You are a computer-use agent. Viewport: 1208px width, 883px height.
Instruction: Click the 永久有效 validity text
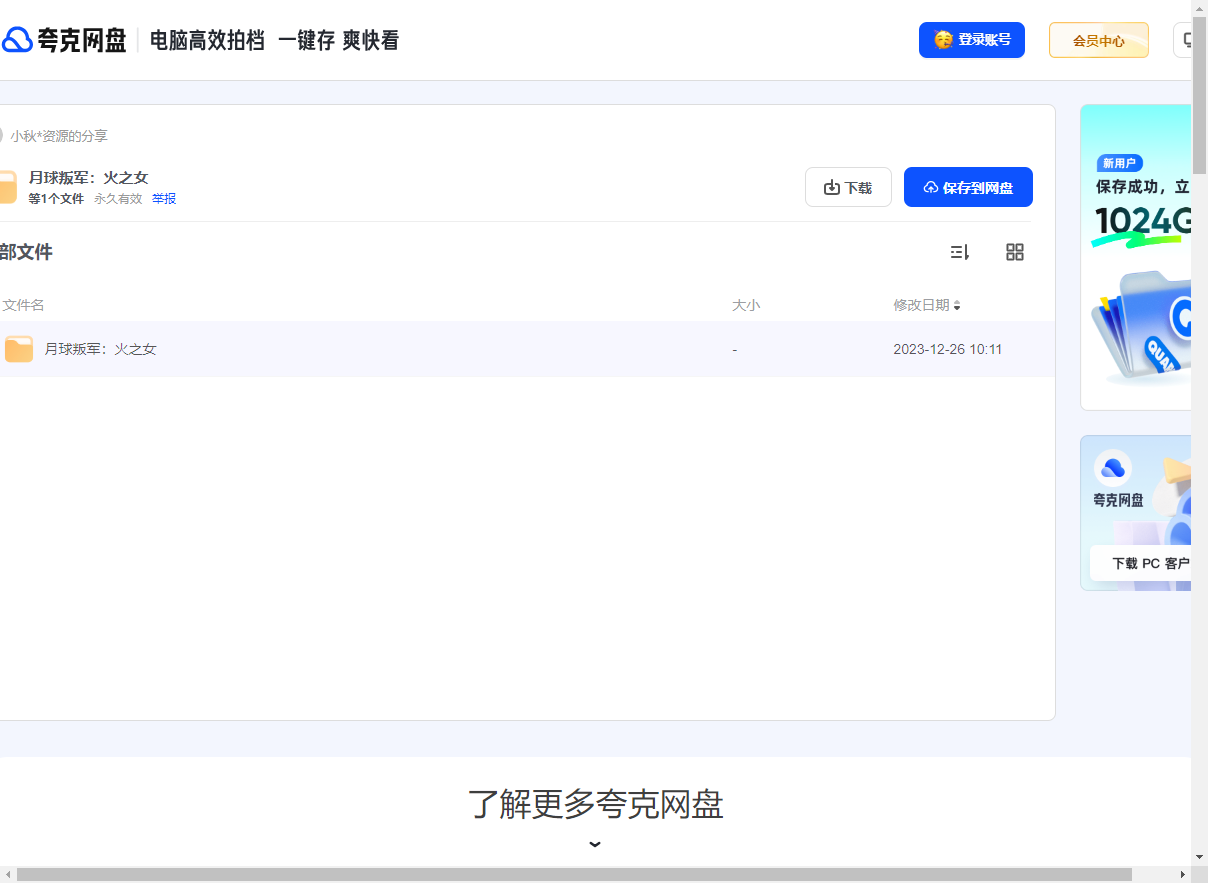tap(118, 199)
